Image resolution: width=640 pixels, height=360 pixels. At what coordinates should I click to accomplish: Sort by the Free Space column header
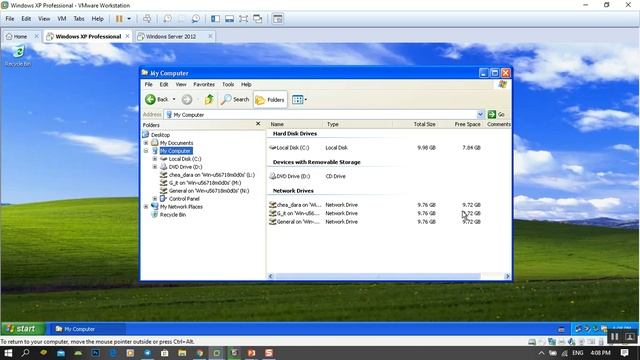tap(461, 124)
